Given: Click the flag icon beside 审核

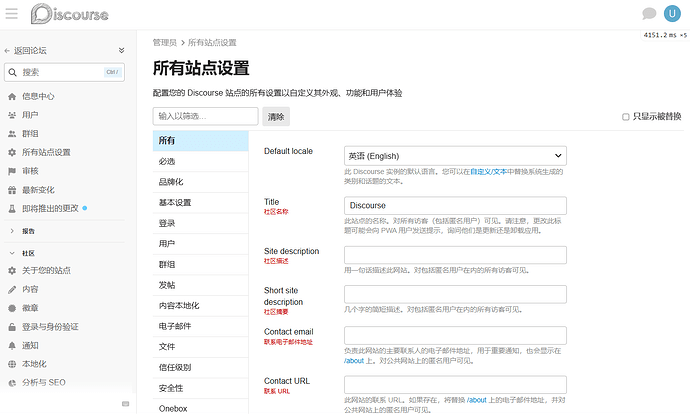Looking at the screenshot, I should tap(12, 171).
